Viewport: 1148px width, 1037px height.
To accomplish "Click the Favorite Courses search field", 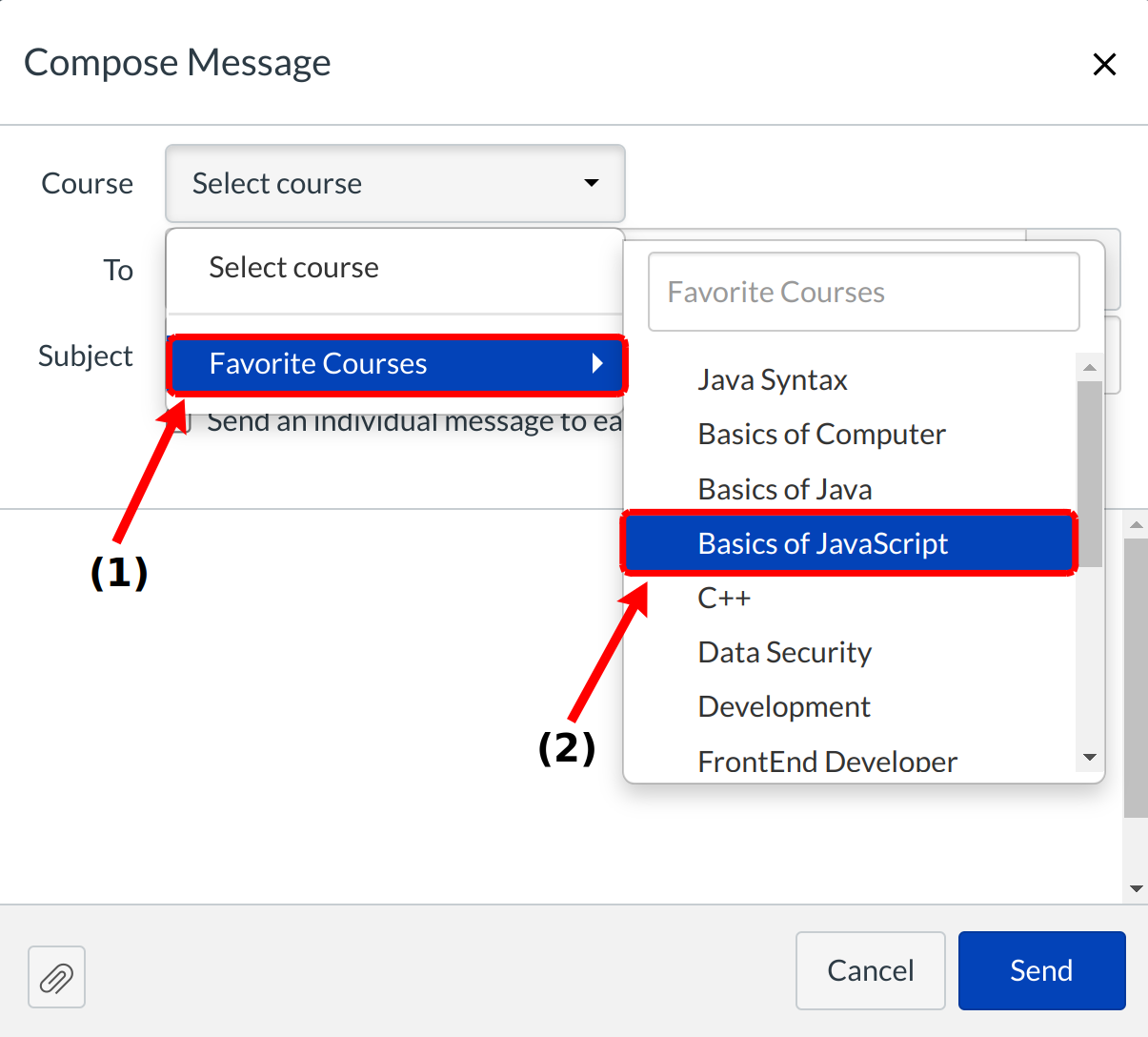I will pos(863,293).
